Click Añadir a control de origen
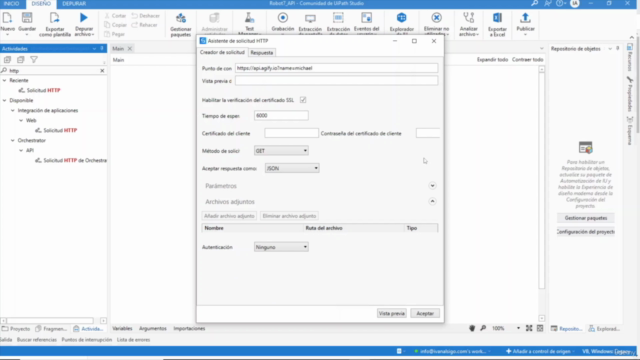Screen dimensions: 640x360 [x=538, y=351]
